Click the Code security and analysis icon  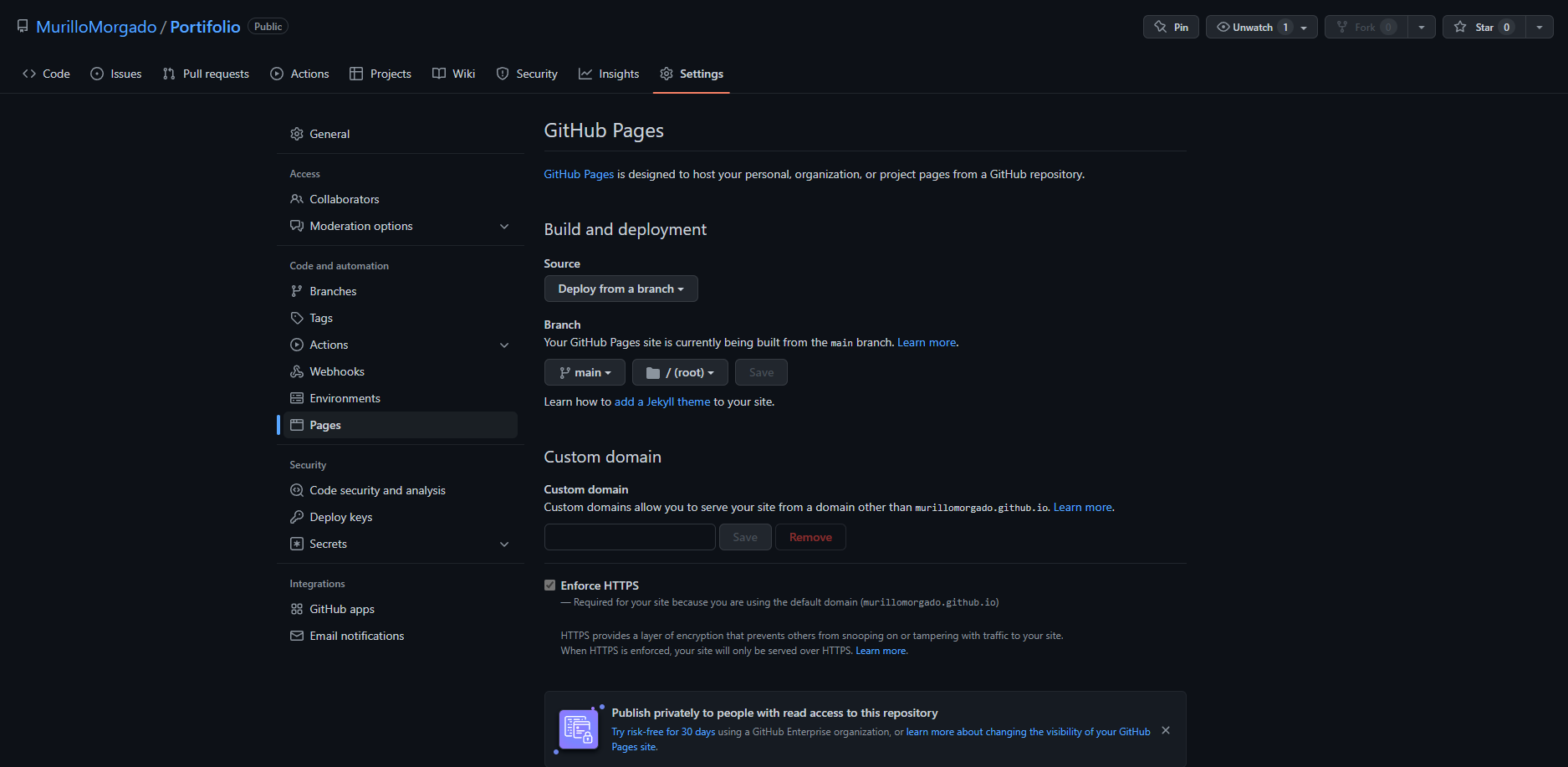(x=297, y=490)
